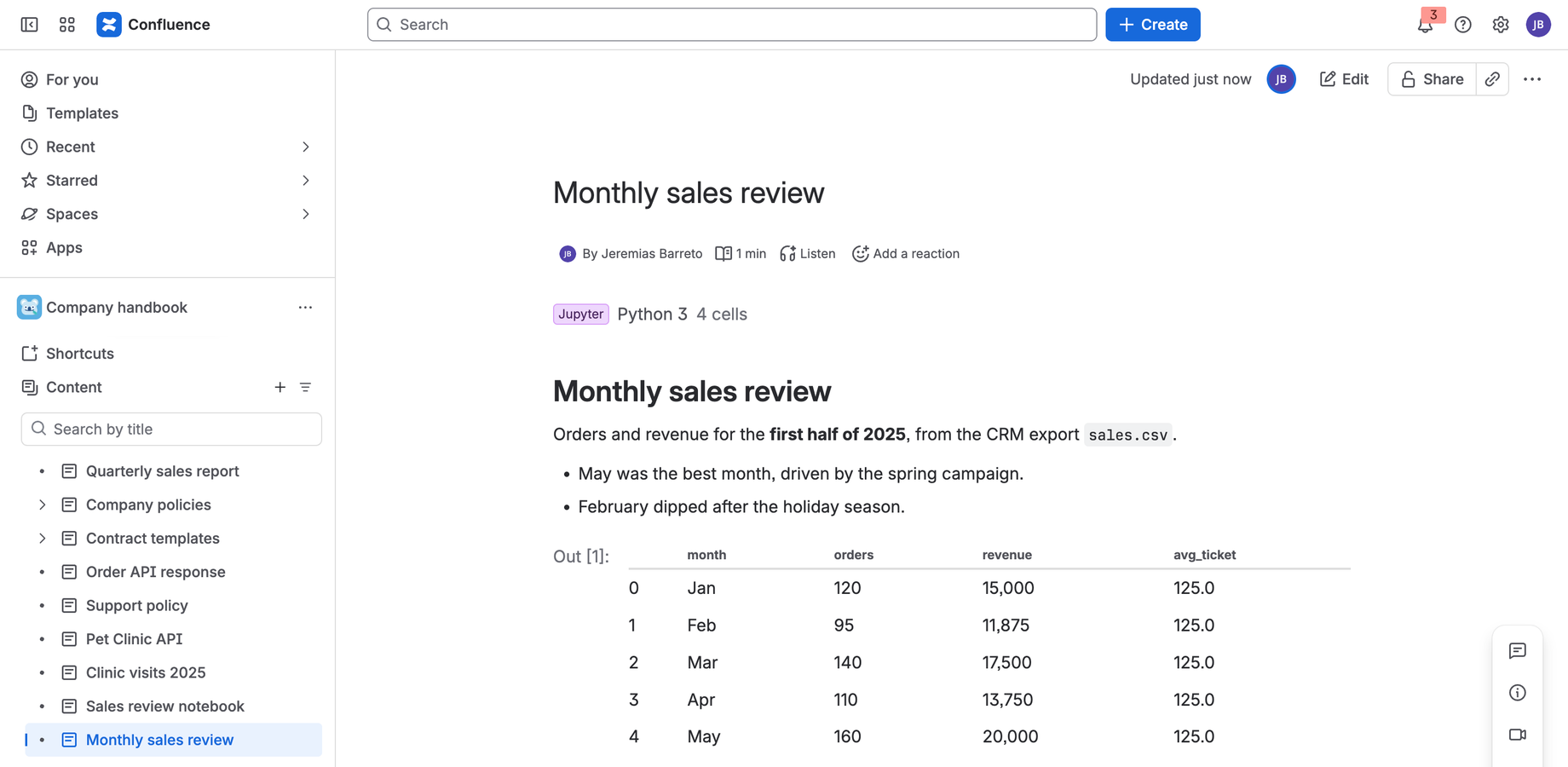
Task: Click the video record icon
Action: click(x=1517, y=735)
